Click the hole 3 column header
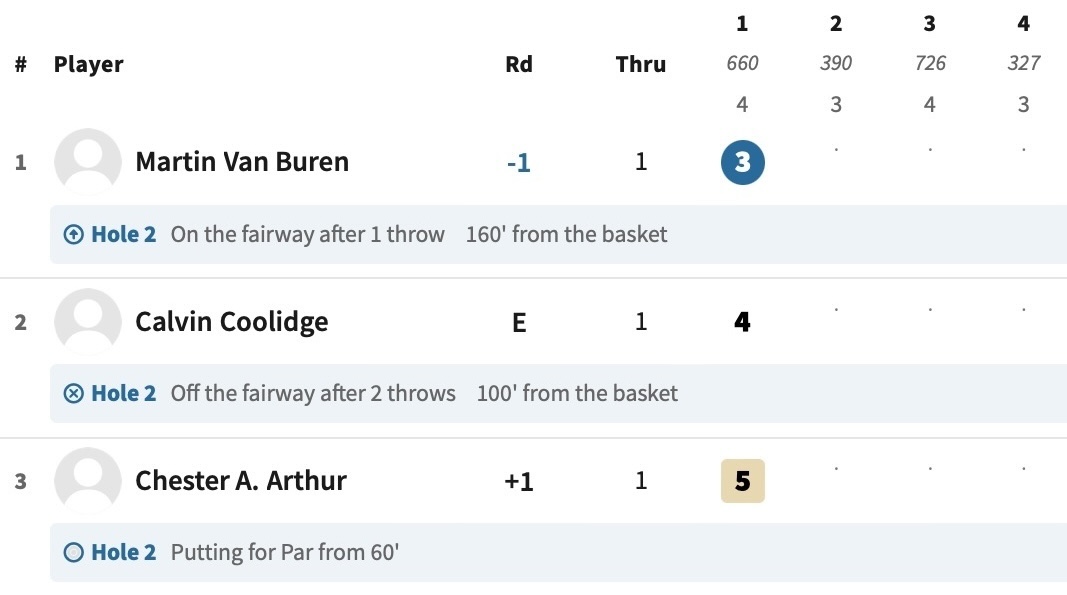This screenshot has height=595, width=1067. 930,24
